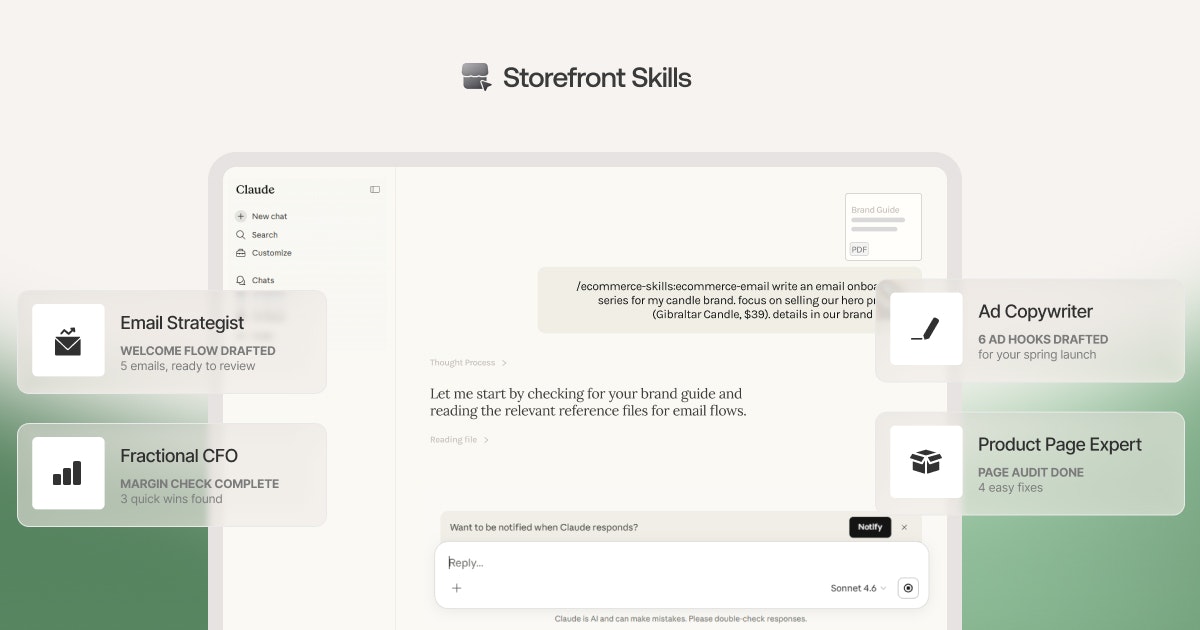Select the Ad Copywriter pencil icon
The image size is (1200, 630).
pos(926,328)
